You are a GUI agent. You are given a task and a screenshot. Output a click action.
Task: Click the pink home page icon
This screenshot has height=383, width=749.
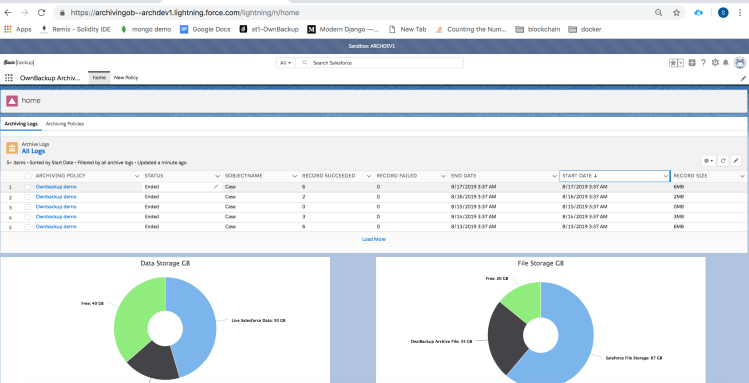click(x=12, y=101)
